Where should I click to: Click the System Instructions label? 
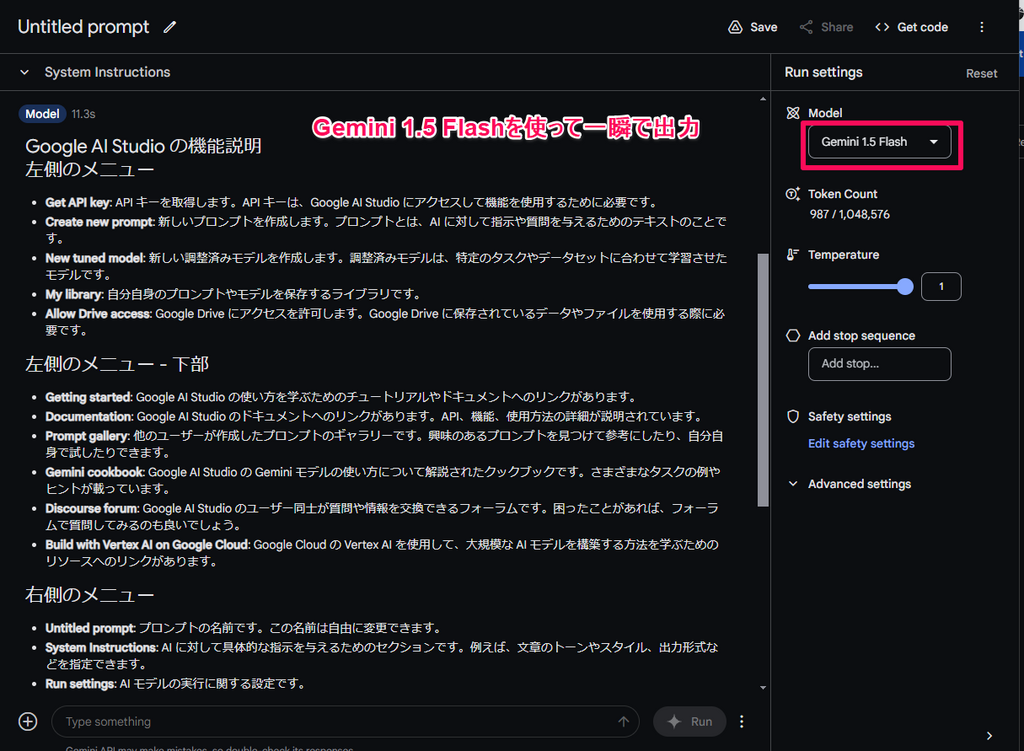pos(107,72)
